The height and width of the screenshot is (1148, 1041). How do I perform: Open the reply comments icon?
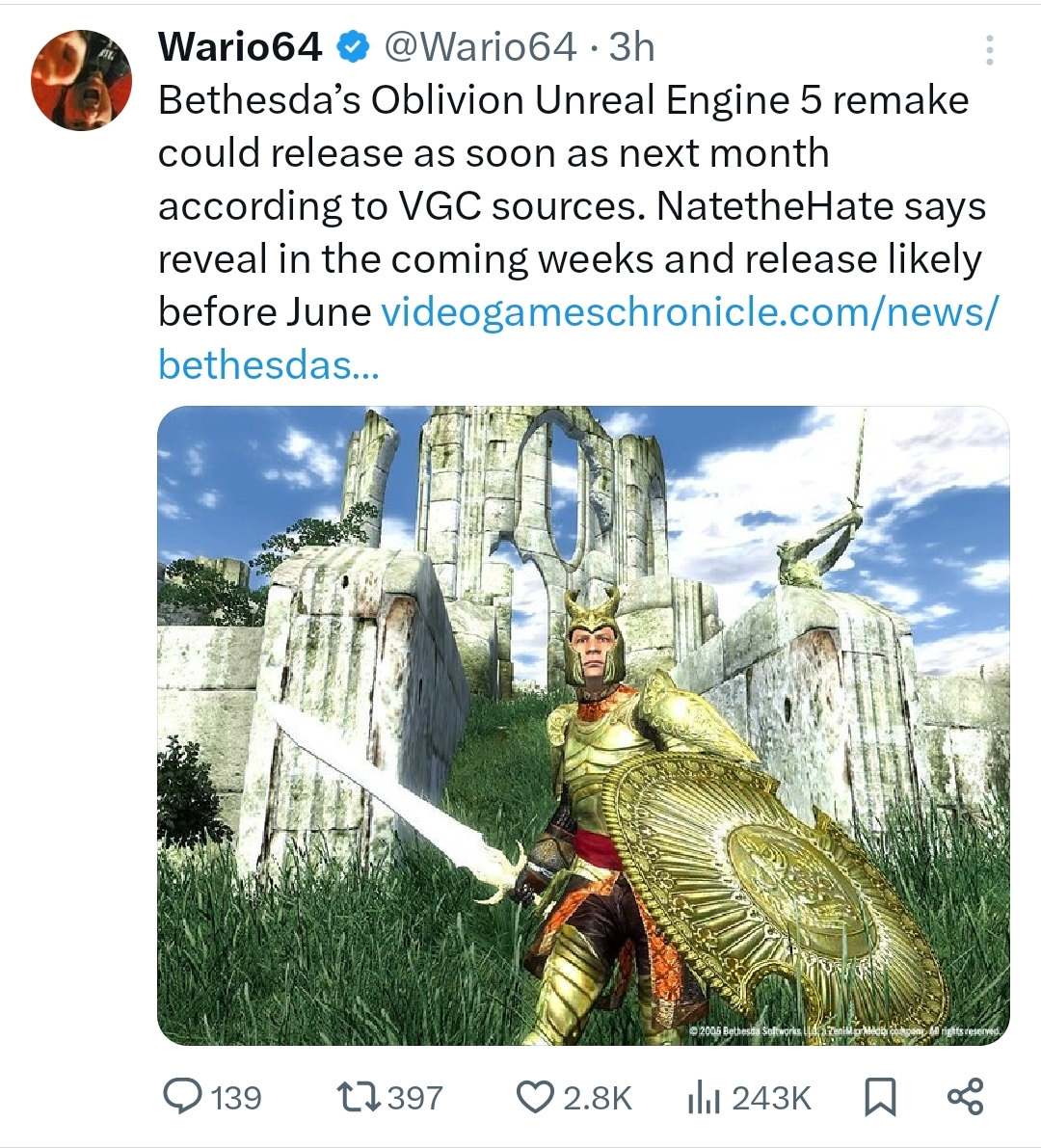(x=181, y=1098)
